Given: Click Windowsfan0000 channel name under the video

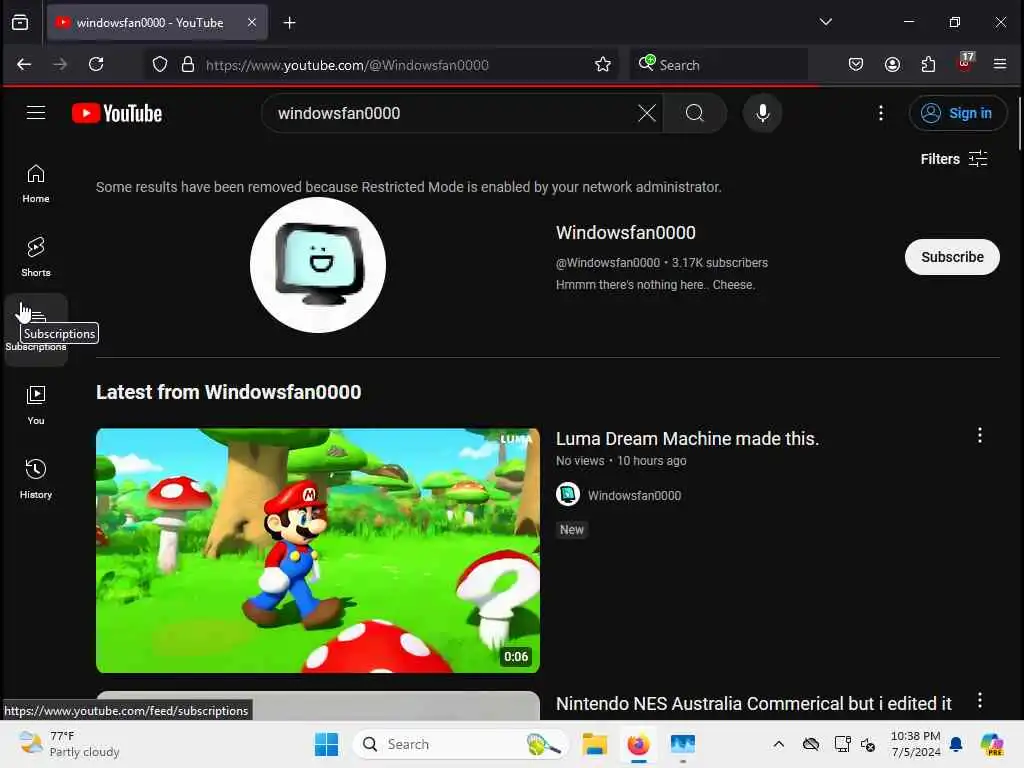Looking at the screenshot, I should (634, 496).
